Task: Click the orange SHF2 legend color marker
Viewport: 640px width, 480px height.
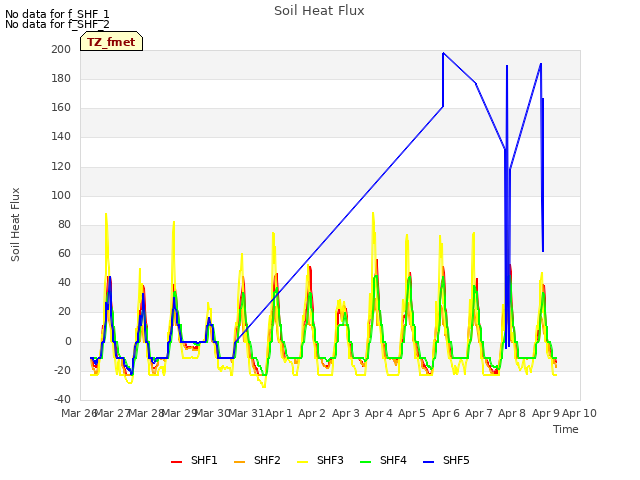Action: pos(240,462)
